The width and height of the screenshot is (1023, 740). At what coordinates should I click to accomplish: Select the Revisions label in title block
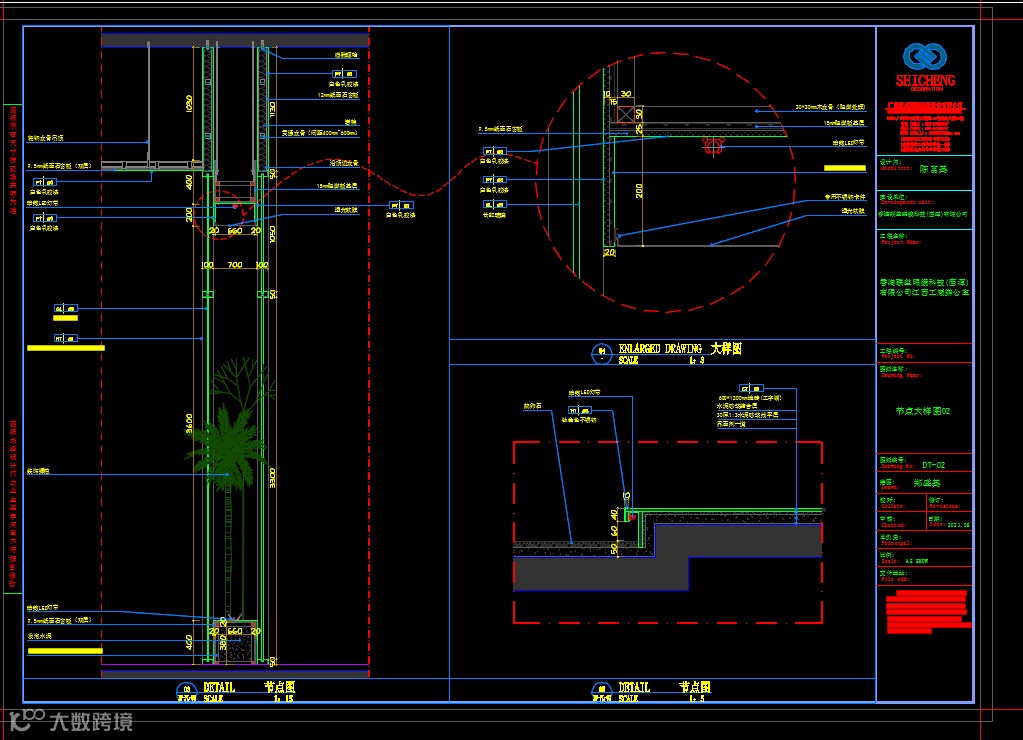pos(943,506)
